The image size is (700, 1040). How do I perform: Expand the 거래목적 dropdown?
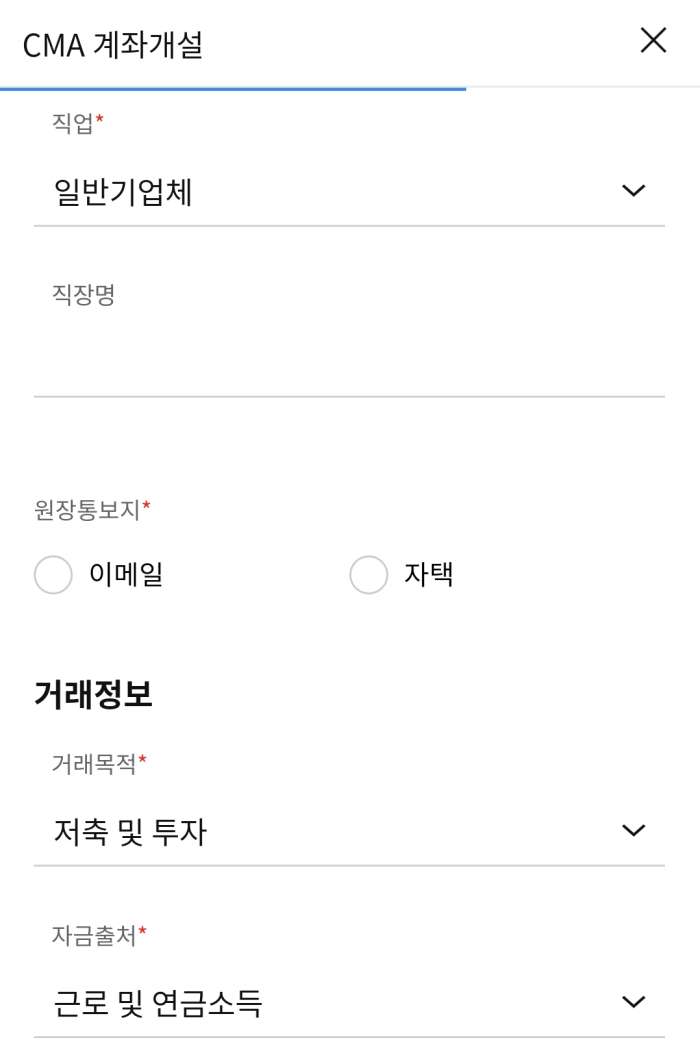coord(350,830)
